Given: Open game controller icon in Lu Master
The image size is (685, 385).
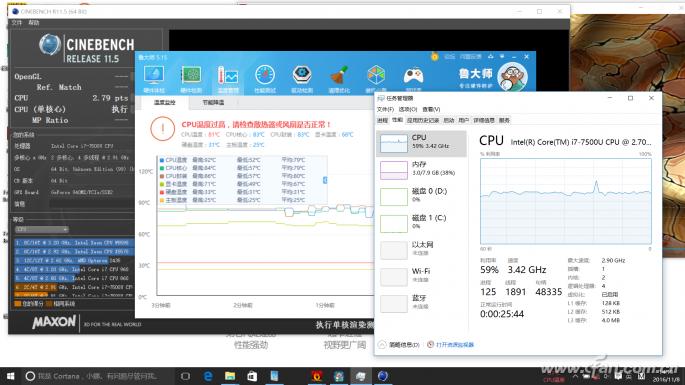Looking at the screenshot, I should tap(413, 77).
